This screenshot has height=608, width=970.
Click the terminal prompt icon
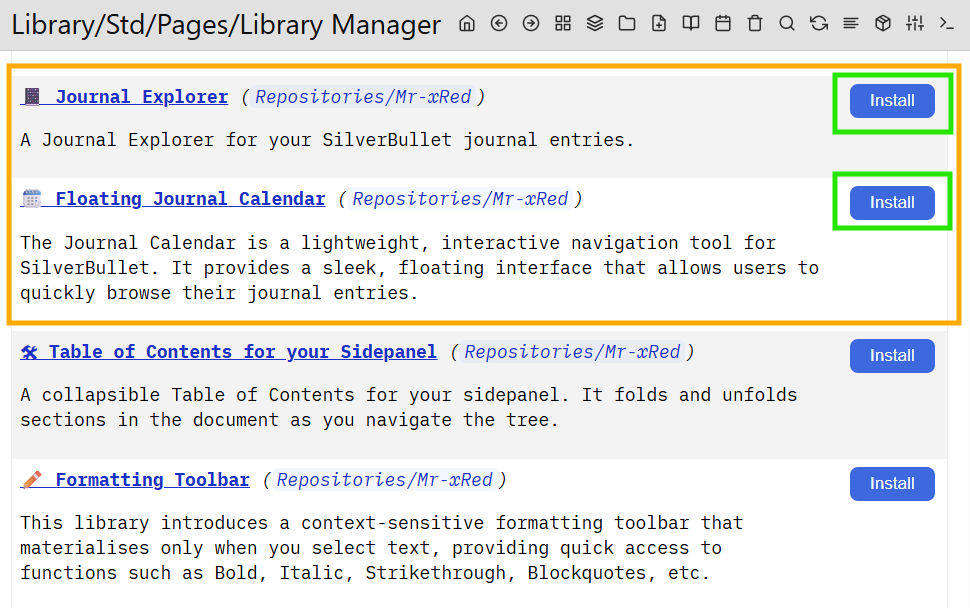946,24
